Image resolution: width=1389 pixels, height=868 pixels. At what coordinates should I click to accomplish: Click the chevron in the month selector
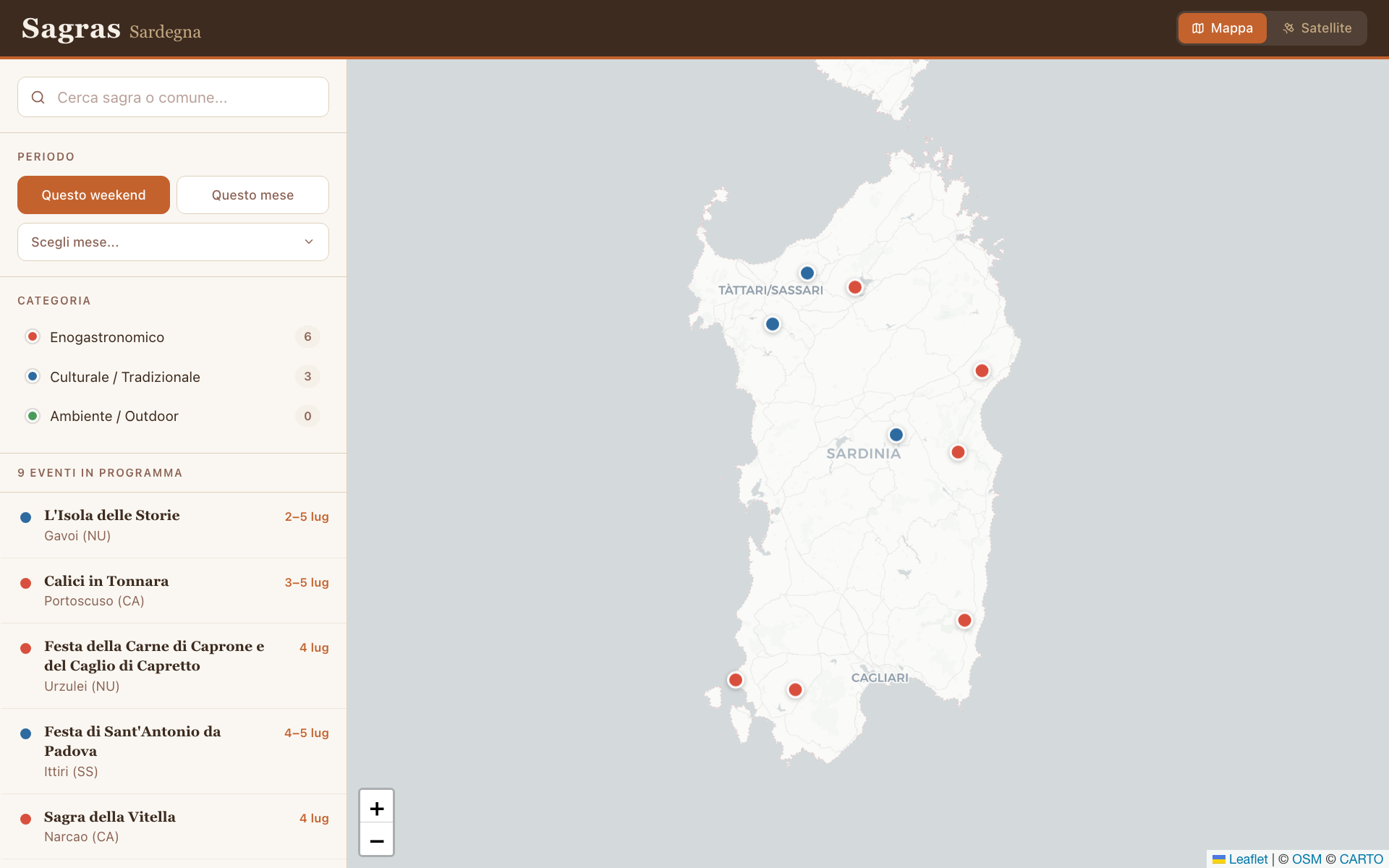pyautogui.click(x=309, y=242)
